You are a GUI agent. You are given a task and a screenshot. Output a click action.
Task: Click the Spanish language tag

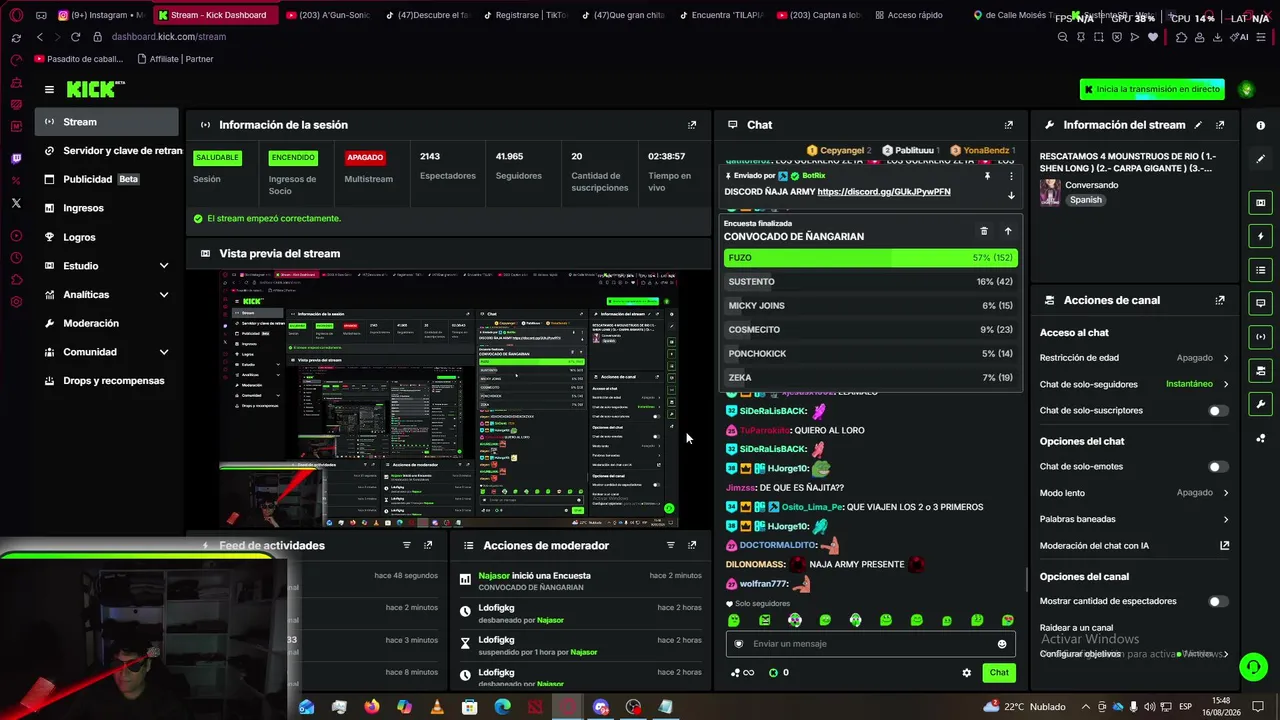pyautogui.click(x=1086, y=200)
